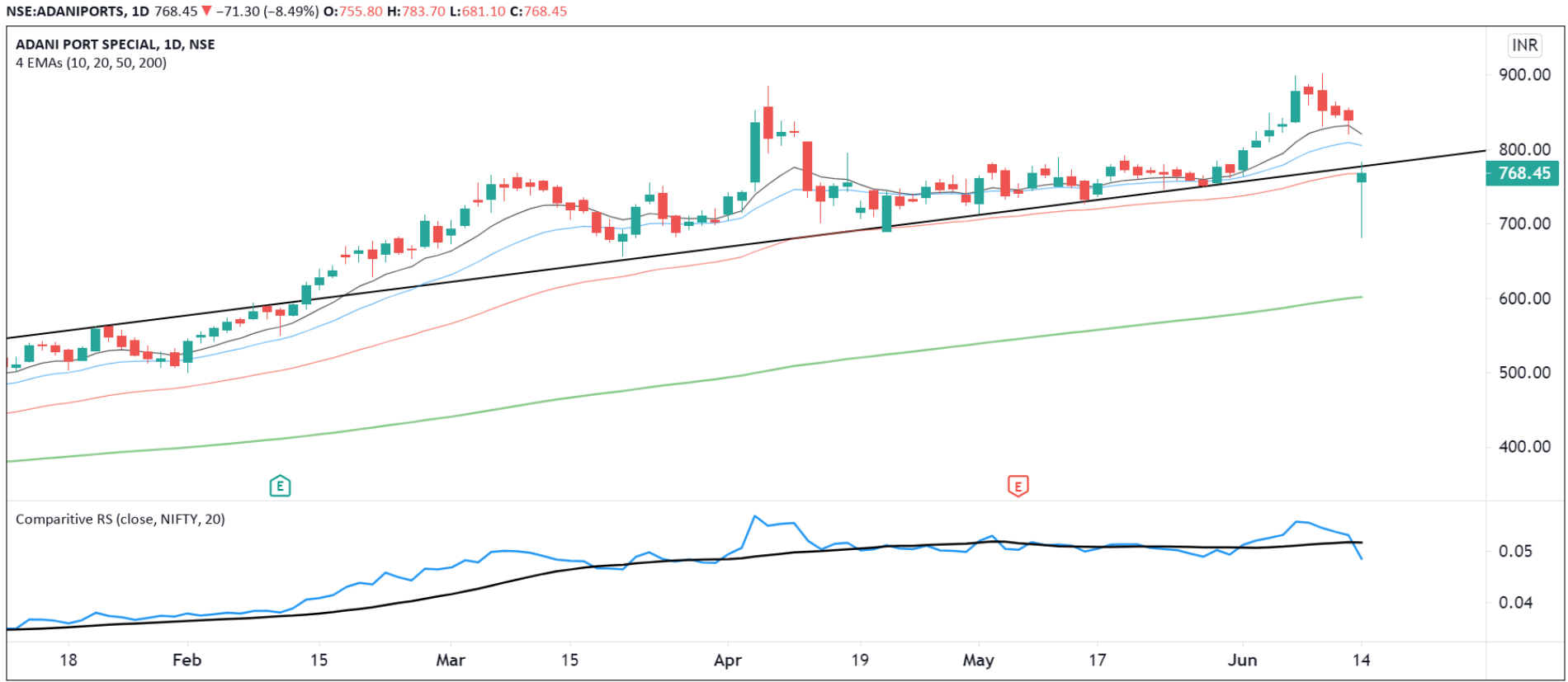Click the 0.04 label on RS axis
Image resolution: width=1568 pixels, height=682 pixels.
pyautogui.click(x=1515, y=603)
